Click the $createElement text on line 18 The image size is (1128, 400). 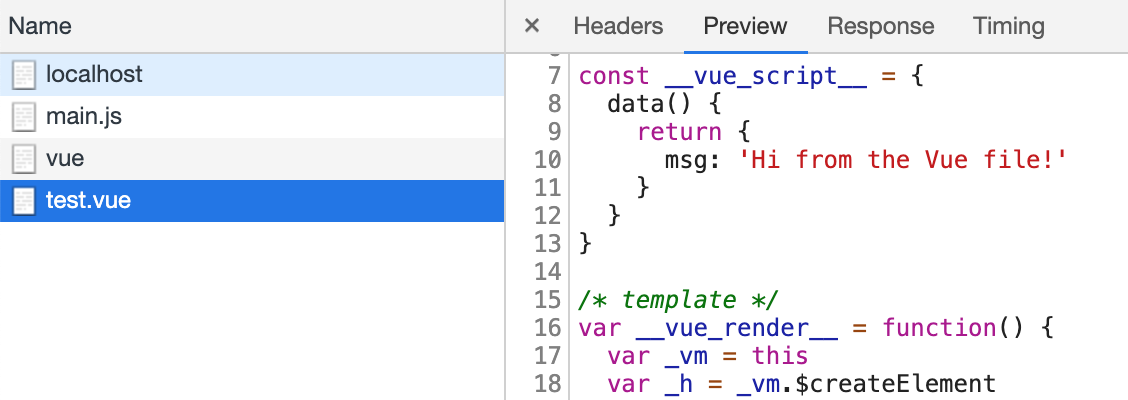pyautogui.click(x=896, y=383)
